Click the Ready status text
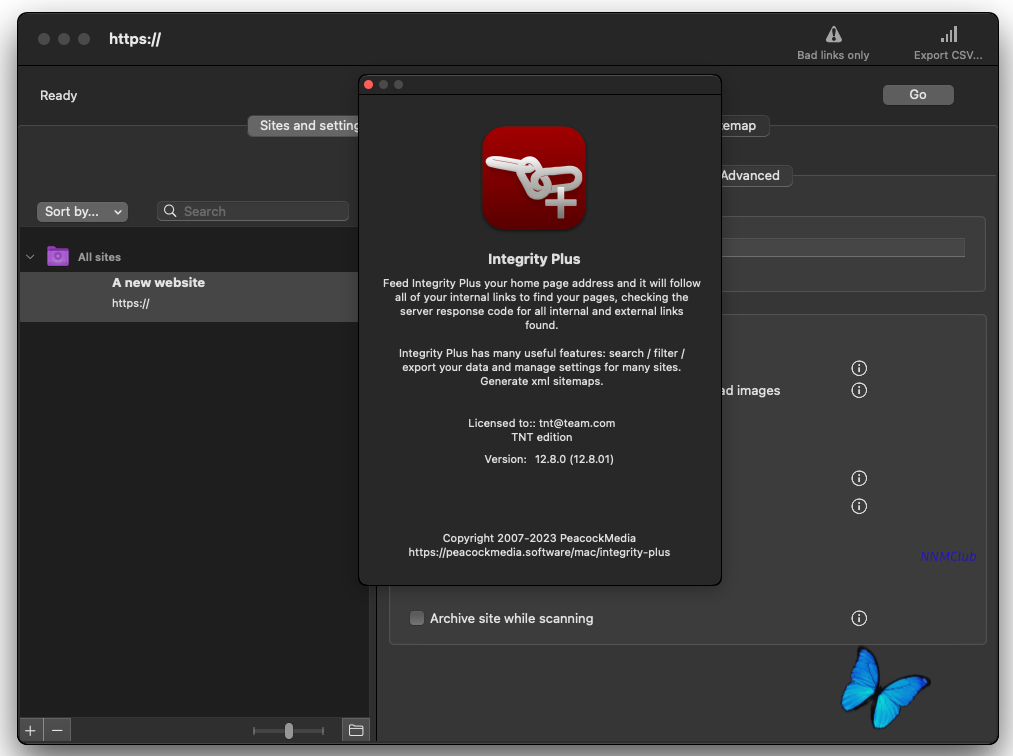Image resolution: width=1013 pixels, height=756 pixels. 59,96
